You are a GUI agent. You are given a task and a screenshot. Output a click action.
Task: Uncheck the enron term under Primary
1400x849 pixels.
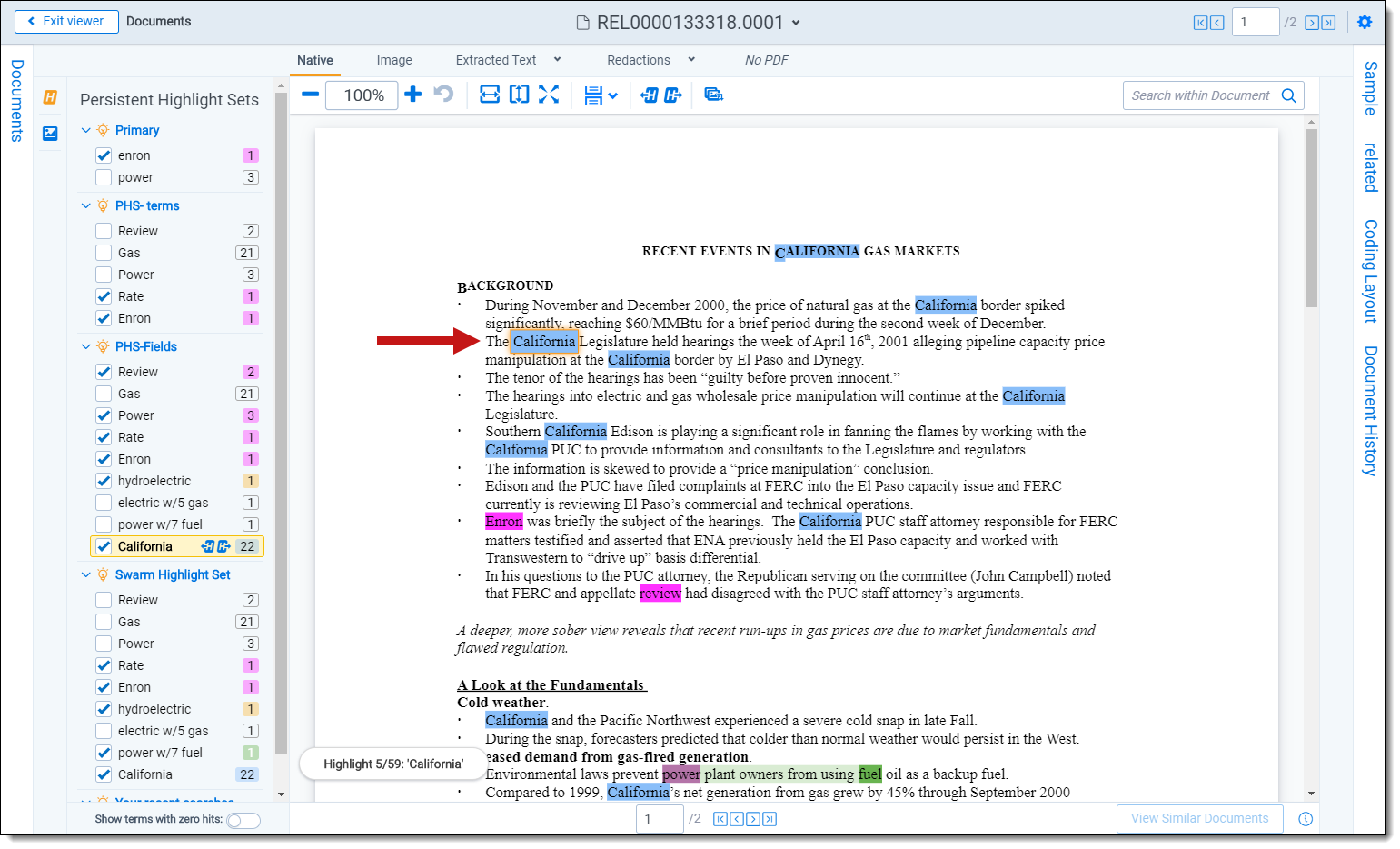(x=104, y=155)
